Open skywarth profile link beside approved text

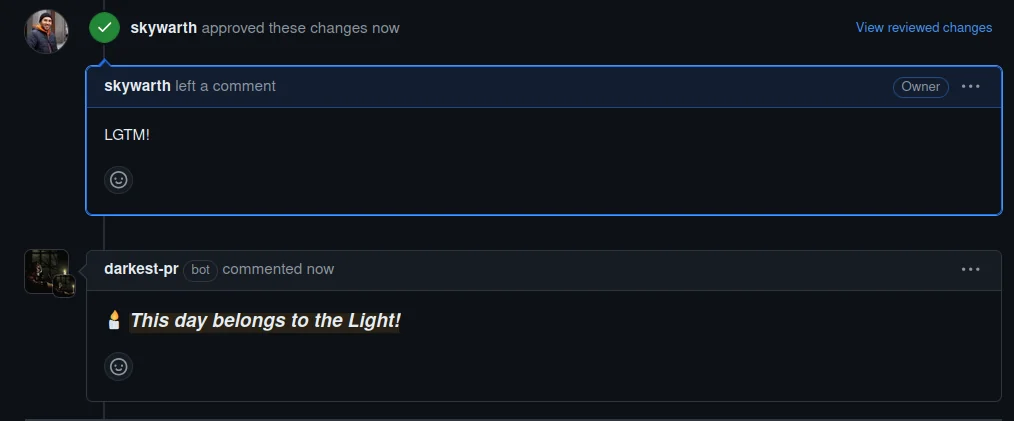click(x=163, y=28)
